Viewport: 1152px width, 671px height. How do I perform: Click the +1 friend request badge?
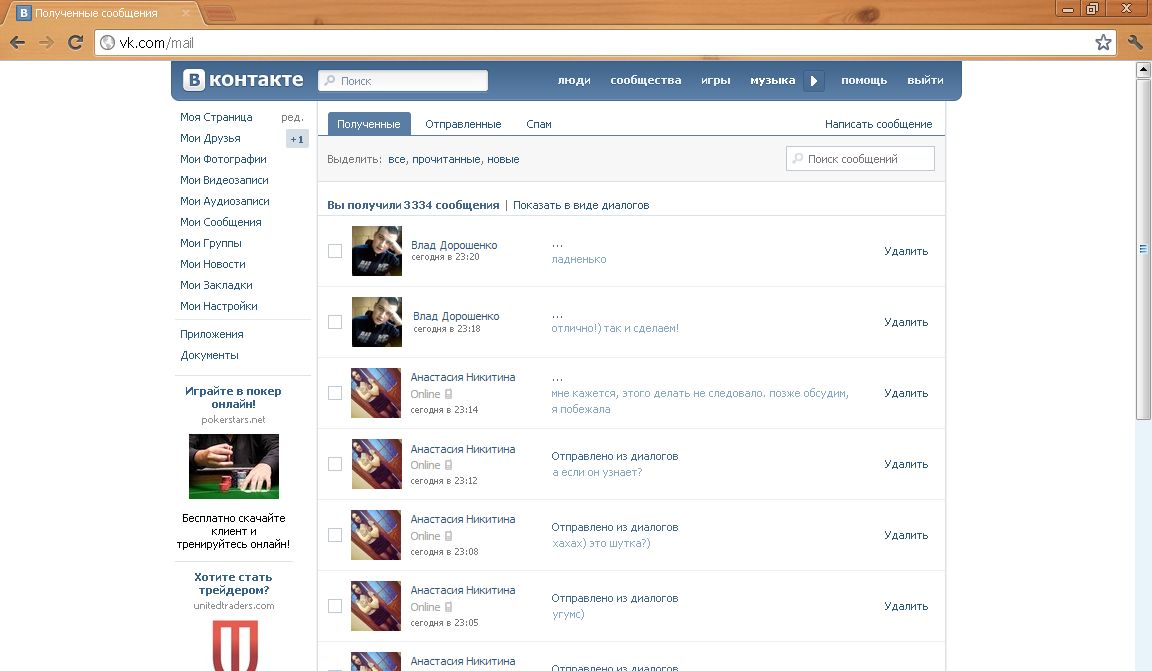click(x=297, y=139)
